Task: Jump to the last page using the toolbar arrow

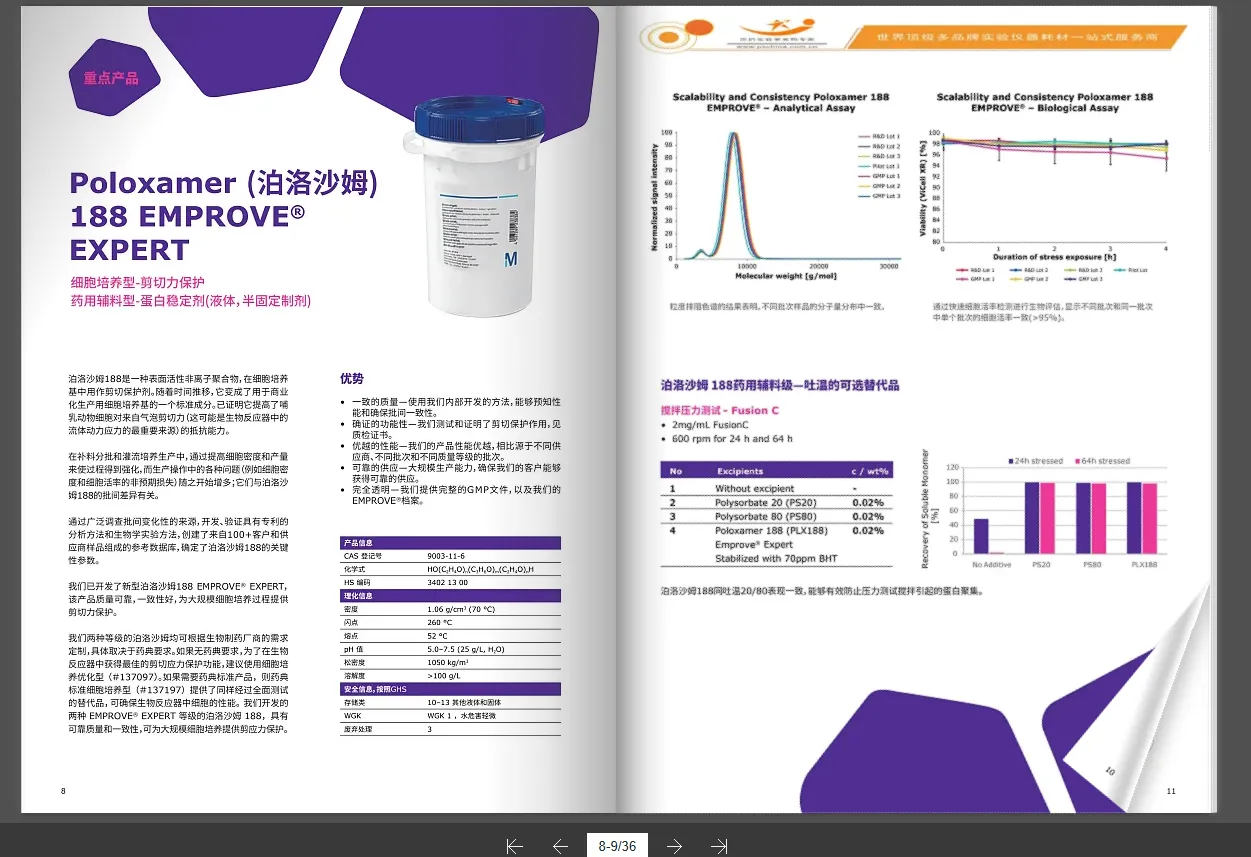Action: pos(719,846)
